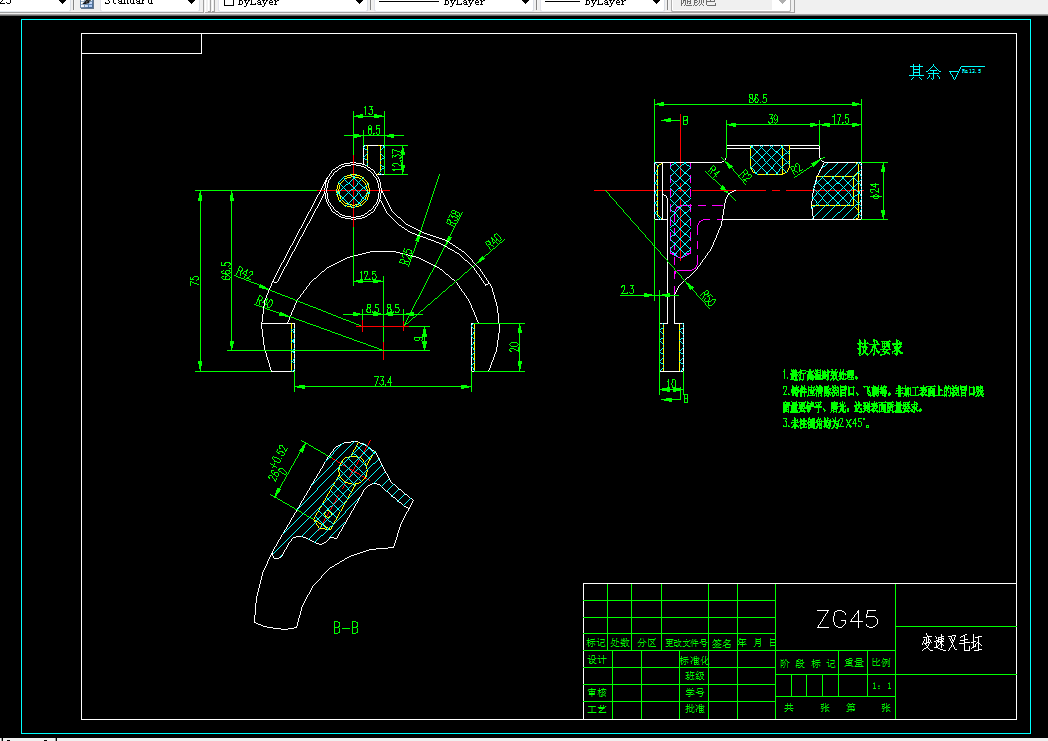Select the 审核 title block cell
This screenshot has width=1048, height=741.
[x=597, y=692]
